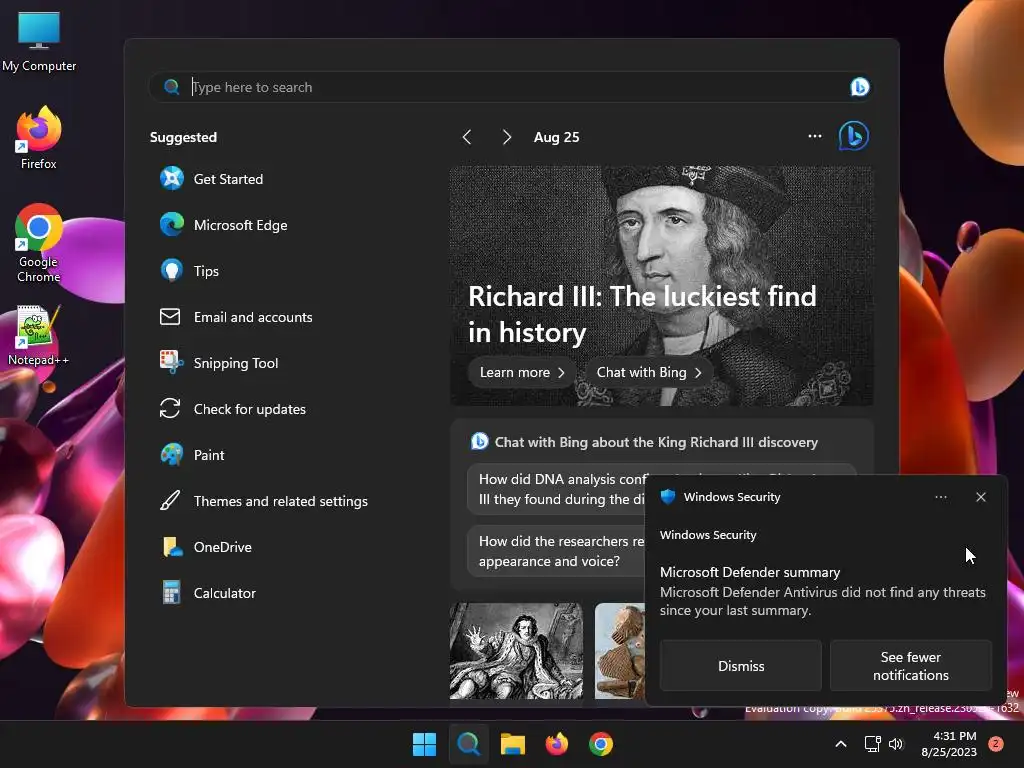This screenshot has width=1024, height=768.
Task: Go to previous day's search highlight
Action: pyautogui.click(x=467, y=137)
